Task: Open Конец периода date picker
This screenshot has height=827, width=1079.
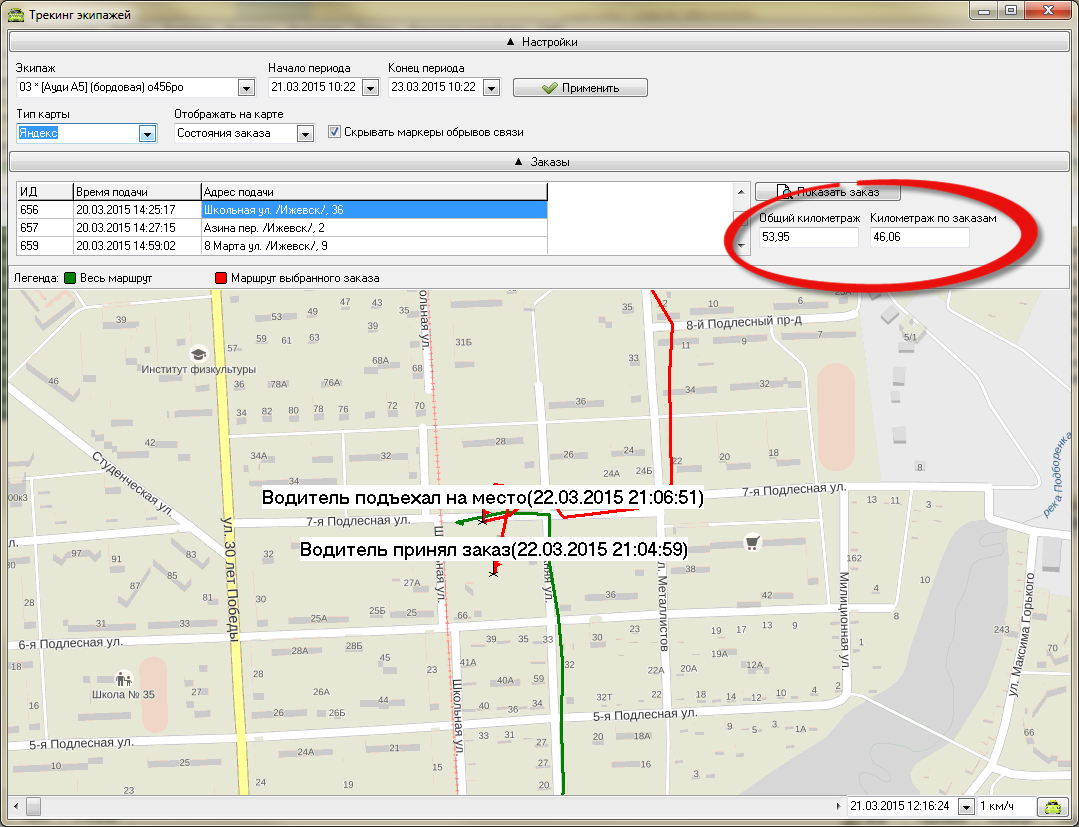Action: (490, 88)
